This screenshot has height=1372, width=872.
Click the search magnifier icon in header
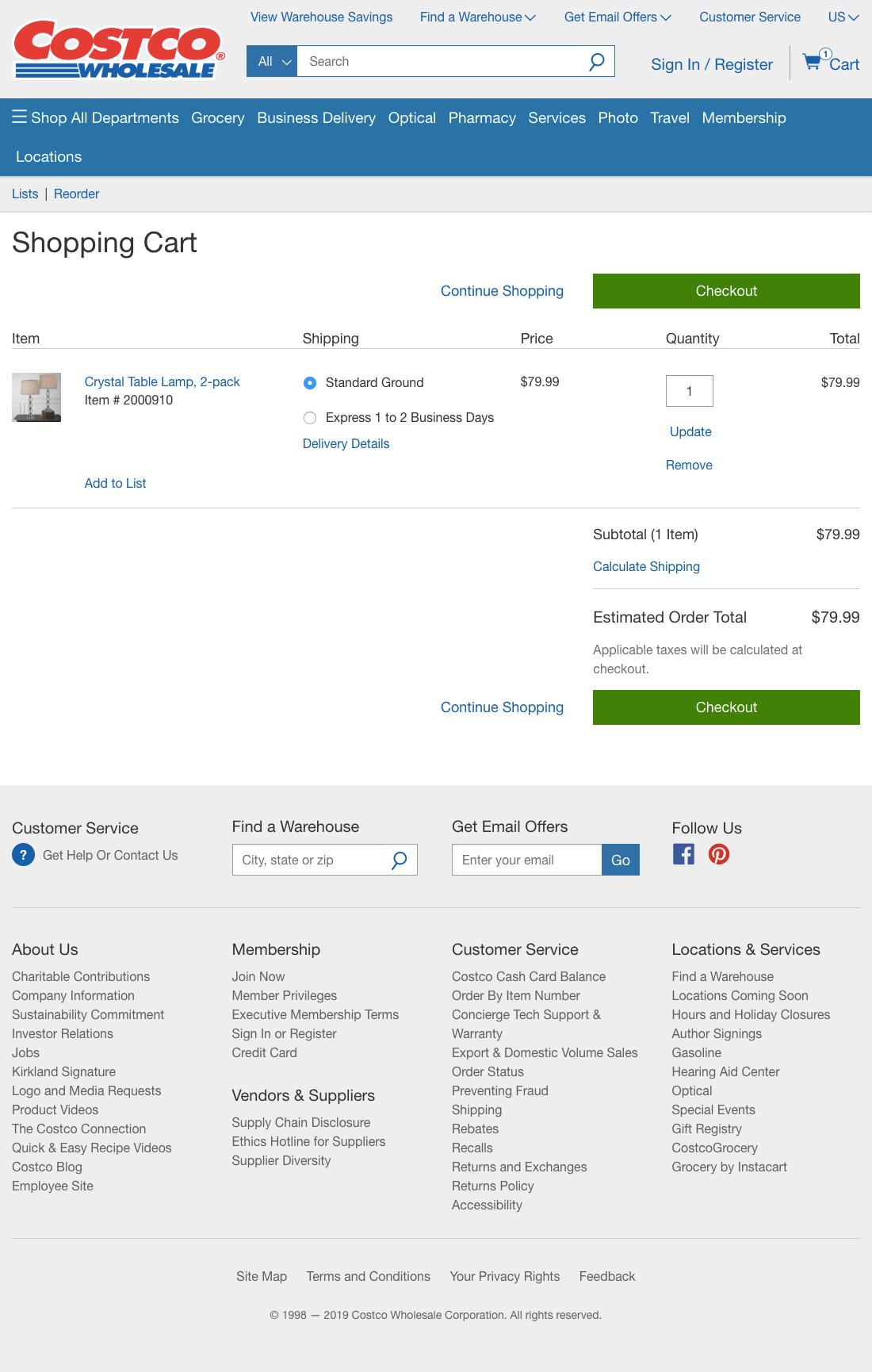pyautogui.click(x=596, y=62)
